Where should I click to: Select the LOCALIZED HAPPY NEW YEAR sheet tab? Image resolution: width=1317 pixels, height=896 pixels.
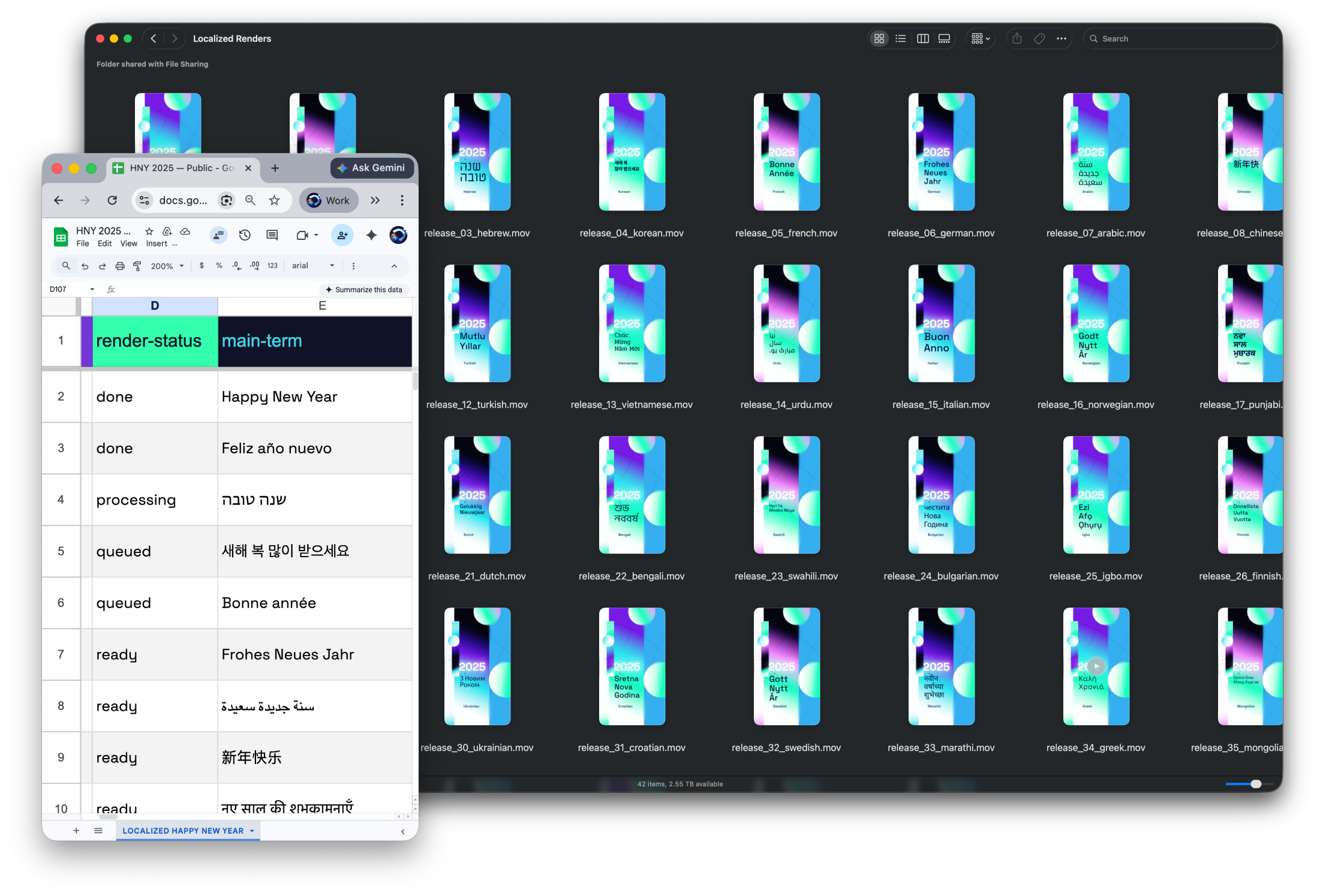(x=183, y=831)
